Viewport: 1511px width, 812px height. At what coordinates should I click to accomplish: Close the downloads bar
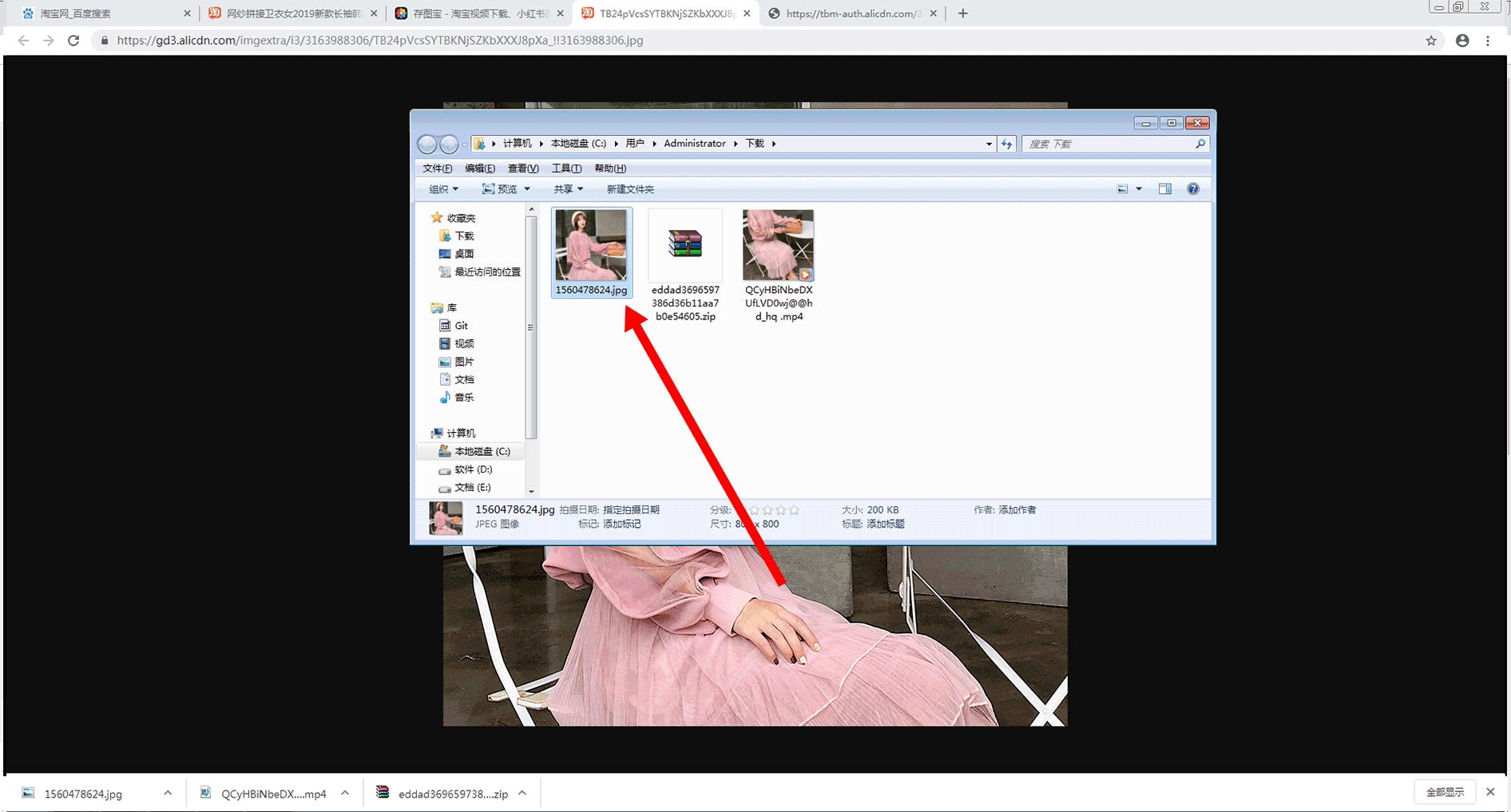coord(1490,792)
